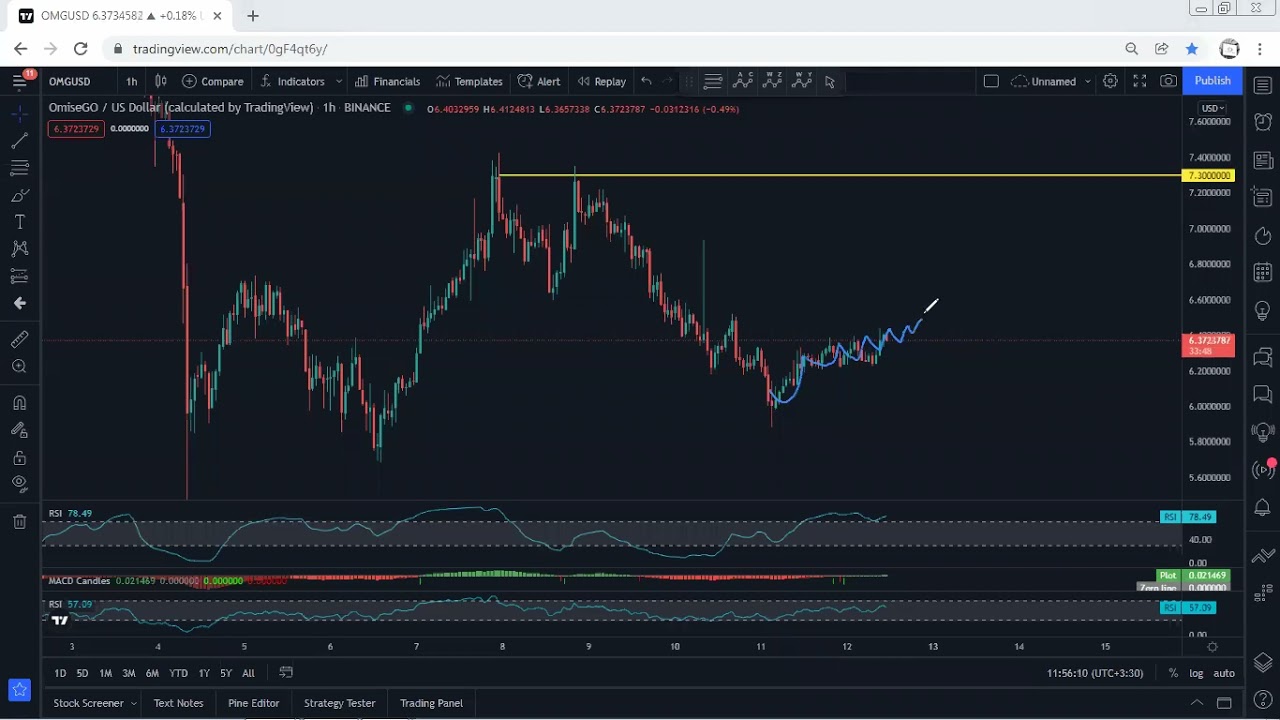Open indicator Templates menu
Viewport: 1280px width, 720px height.
(469, 81)
